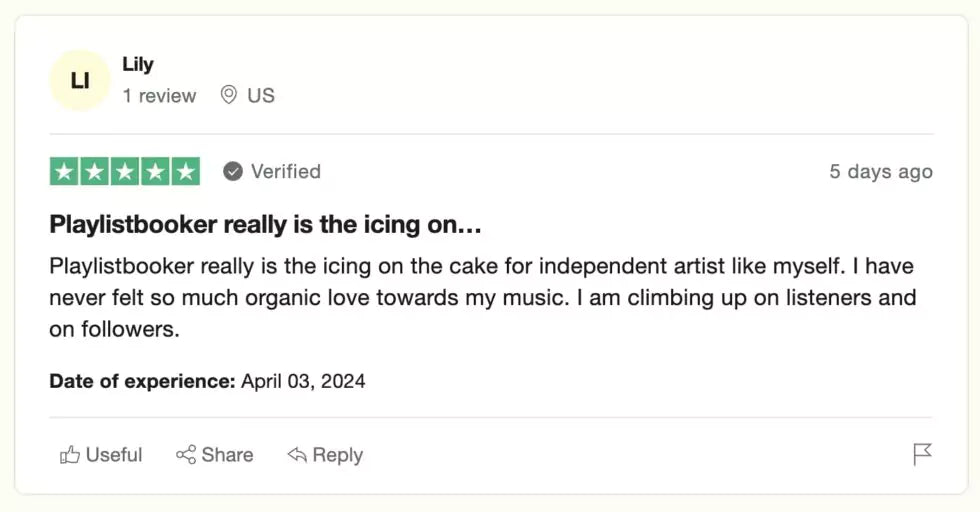Flag this review using the flag icon
Viewport: 980px width, 512px height.
[x=922, y=455]
